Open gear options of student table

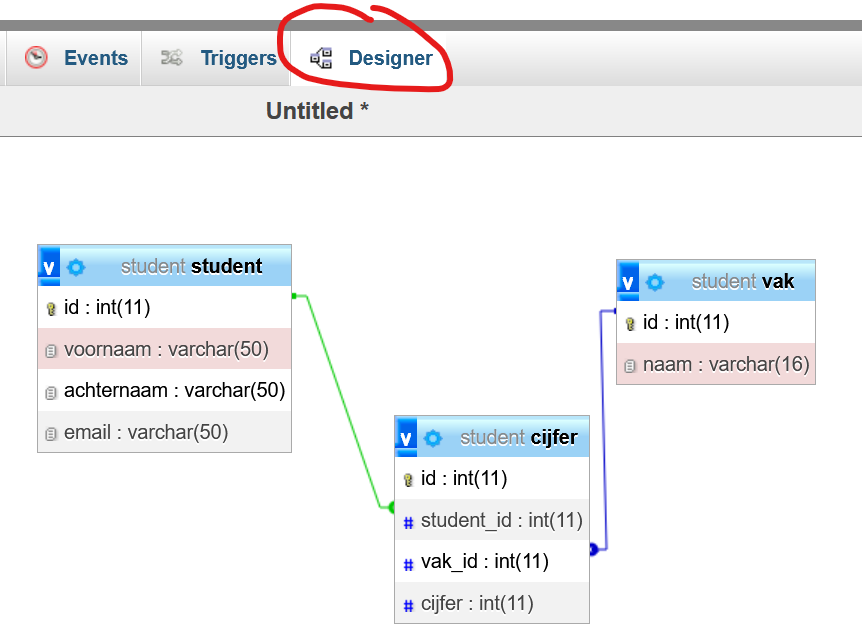(76, 267)
